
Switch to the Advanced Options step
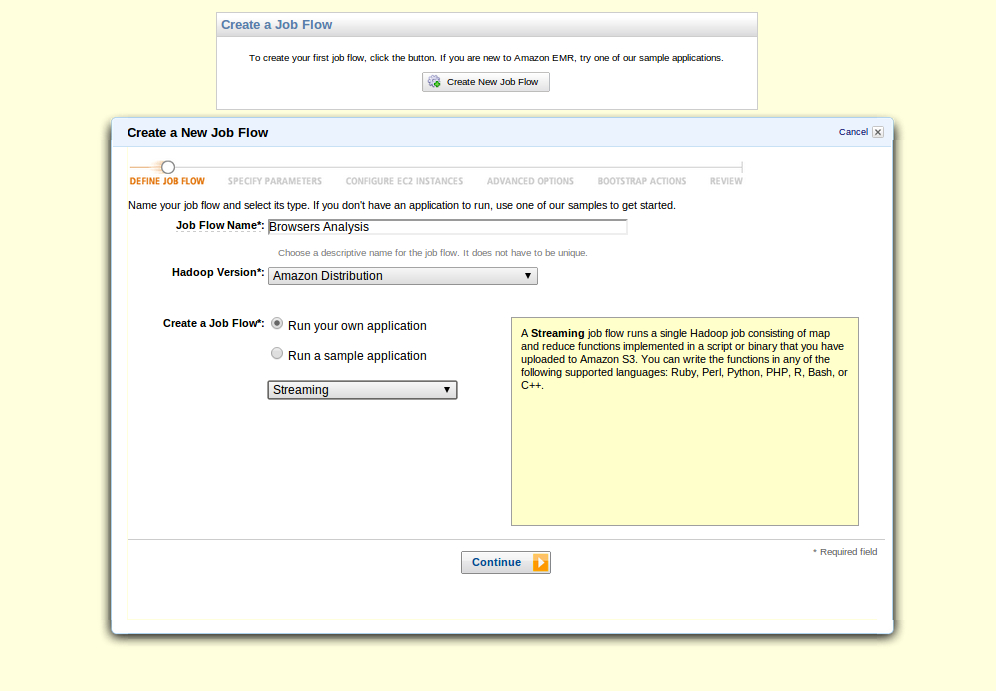[530, 181]
